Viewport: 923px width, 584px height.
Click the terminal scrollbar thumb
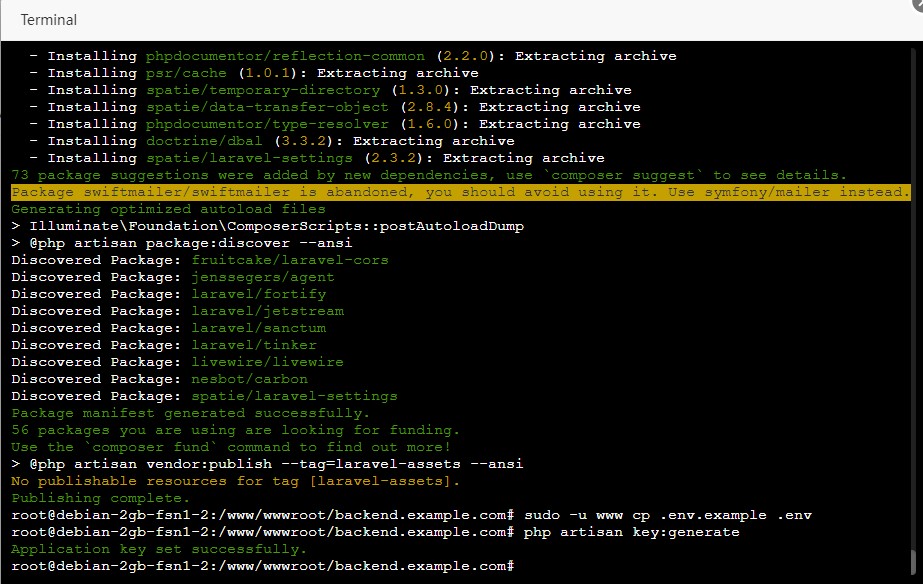pos(914,562)
